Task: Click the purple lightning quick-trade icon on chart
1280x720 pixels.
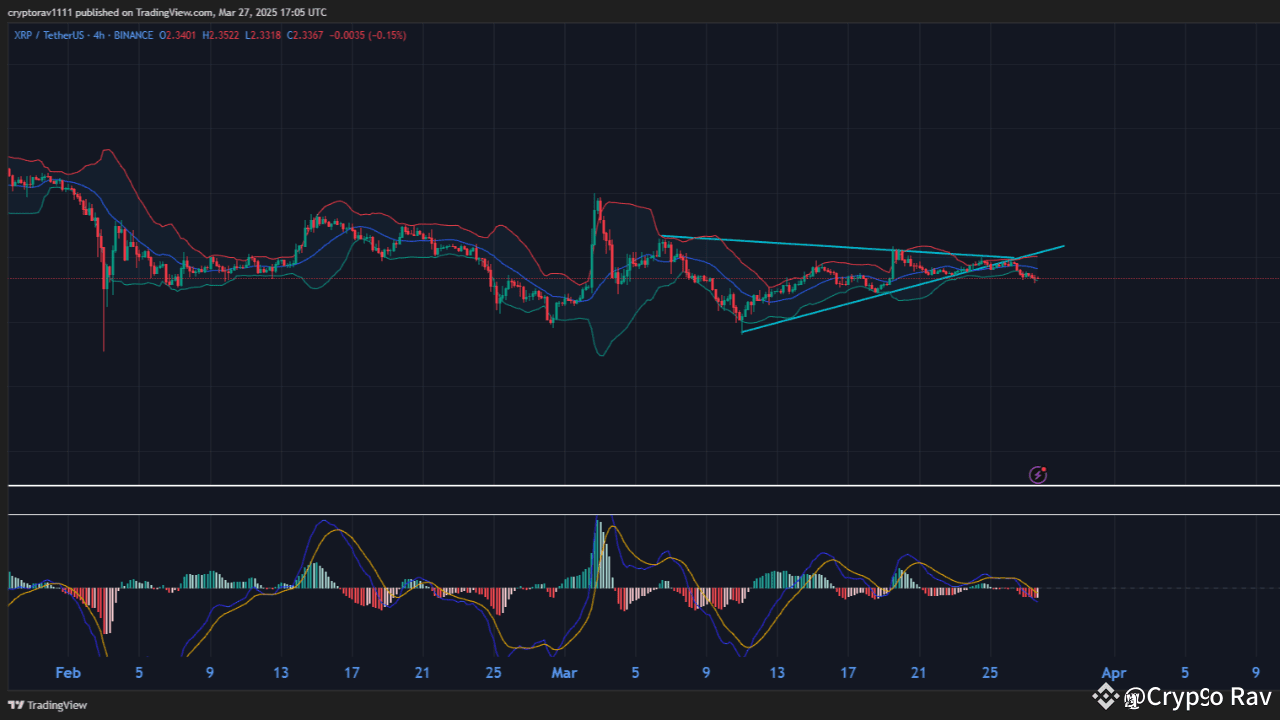Action: point(1037,475)
